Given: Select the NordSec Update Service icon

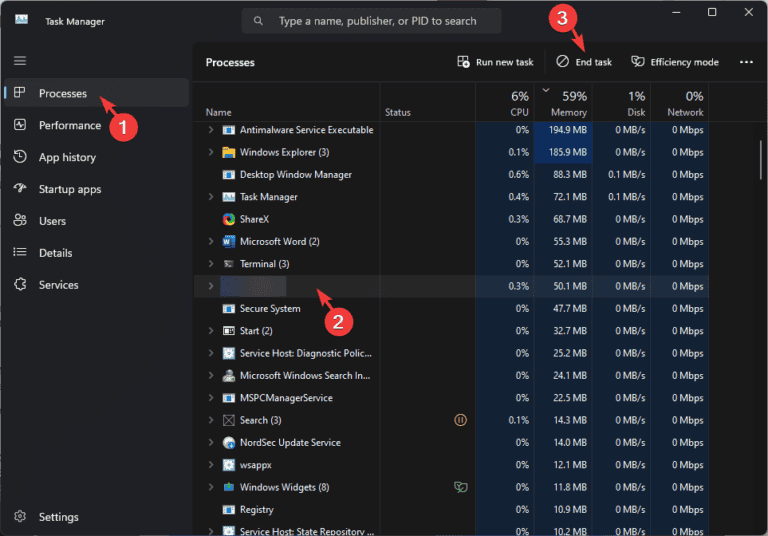Looking at the screenshot, I should [x=229, y=442].
